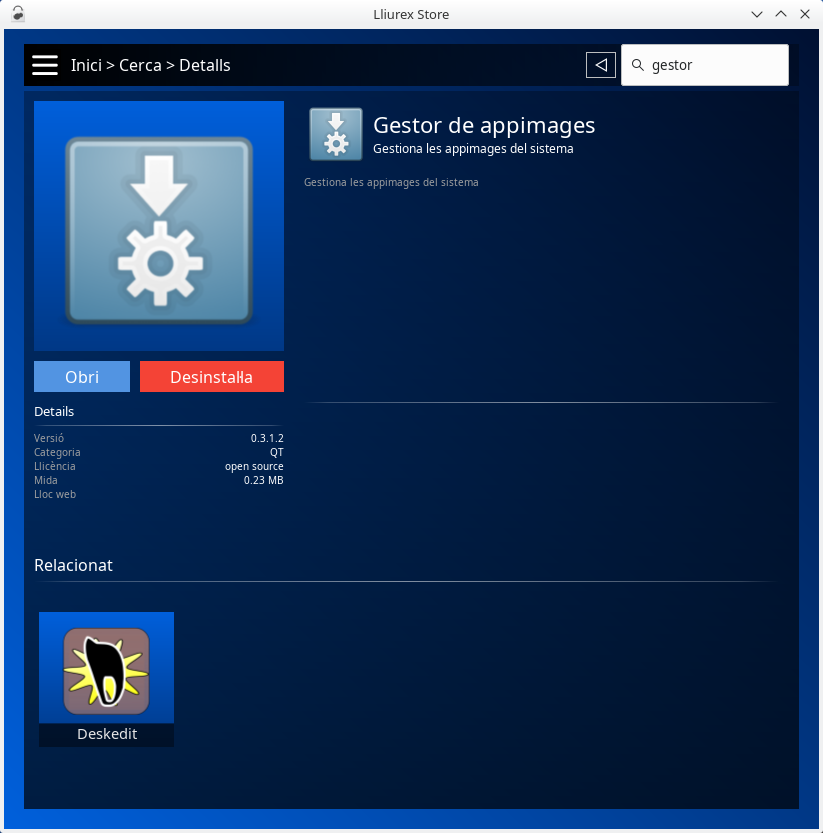This screenshot has height=833, width=823.
Task: Click the Llicència label
Action: [x=55, y=466]
